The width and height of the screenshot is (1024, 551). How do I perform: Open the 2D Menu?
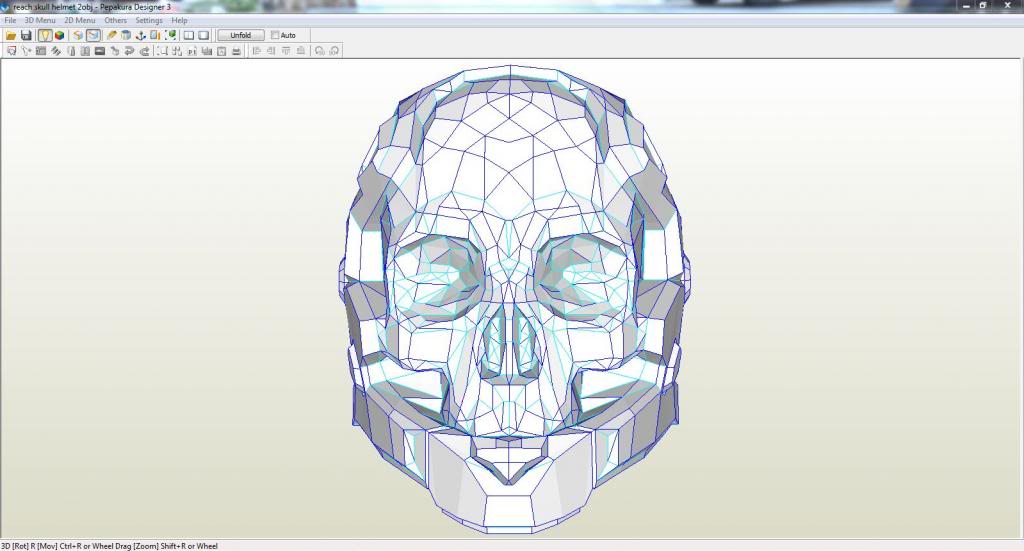tap(80, 20)
